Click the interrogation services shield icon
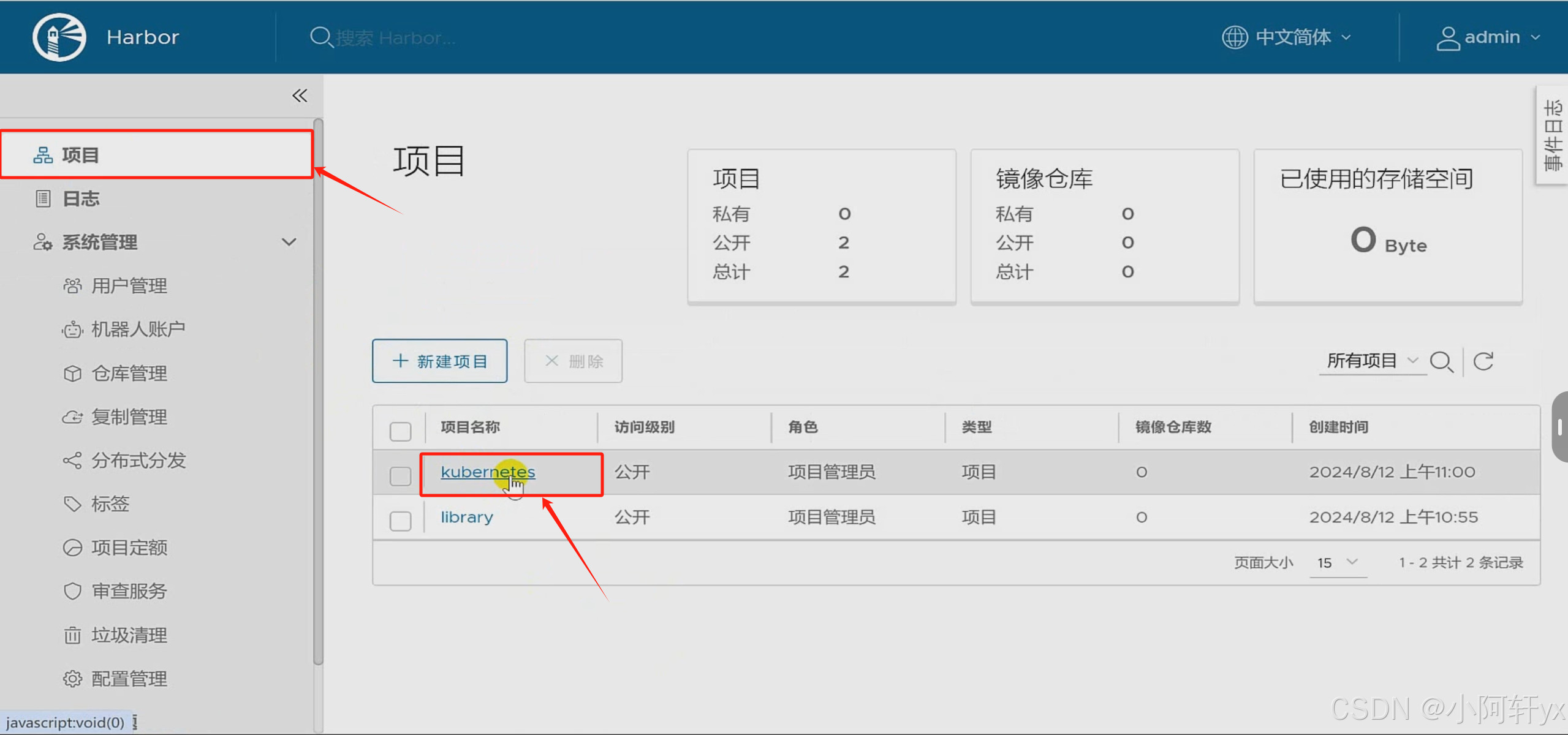Image resolution: width=1568 pixels, height=735 pixels. pos(72,591)
